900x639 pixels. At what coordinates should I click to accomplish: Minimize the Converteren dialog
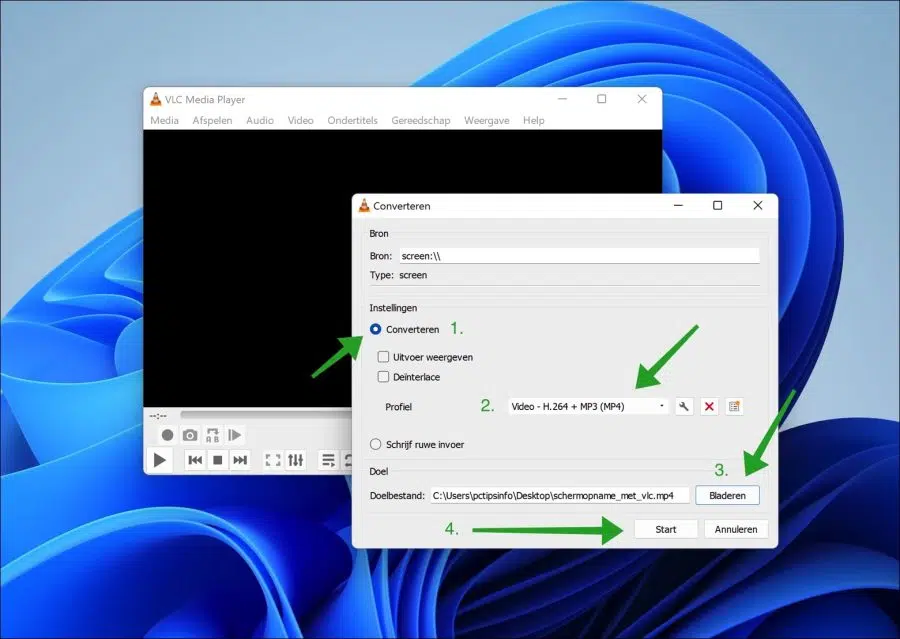[x=678, y=206]
